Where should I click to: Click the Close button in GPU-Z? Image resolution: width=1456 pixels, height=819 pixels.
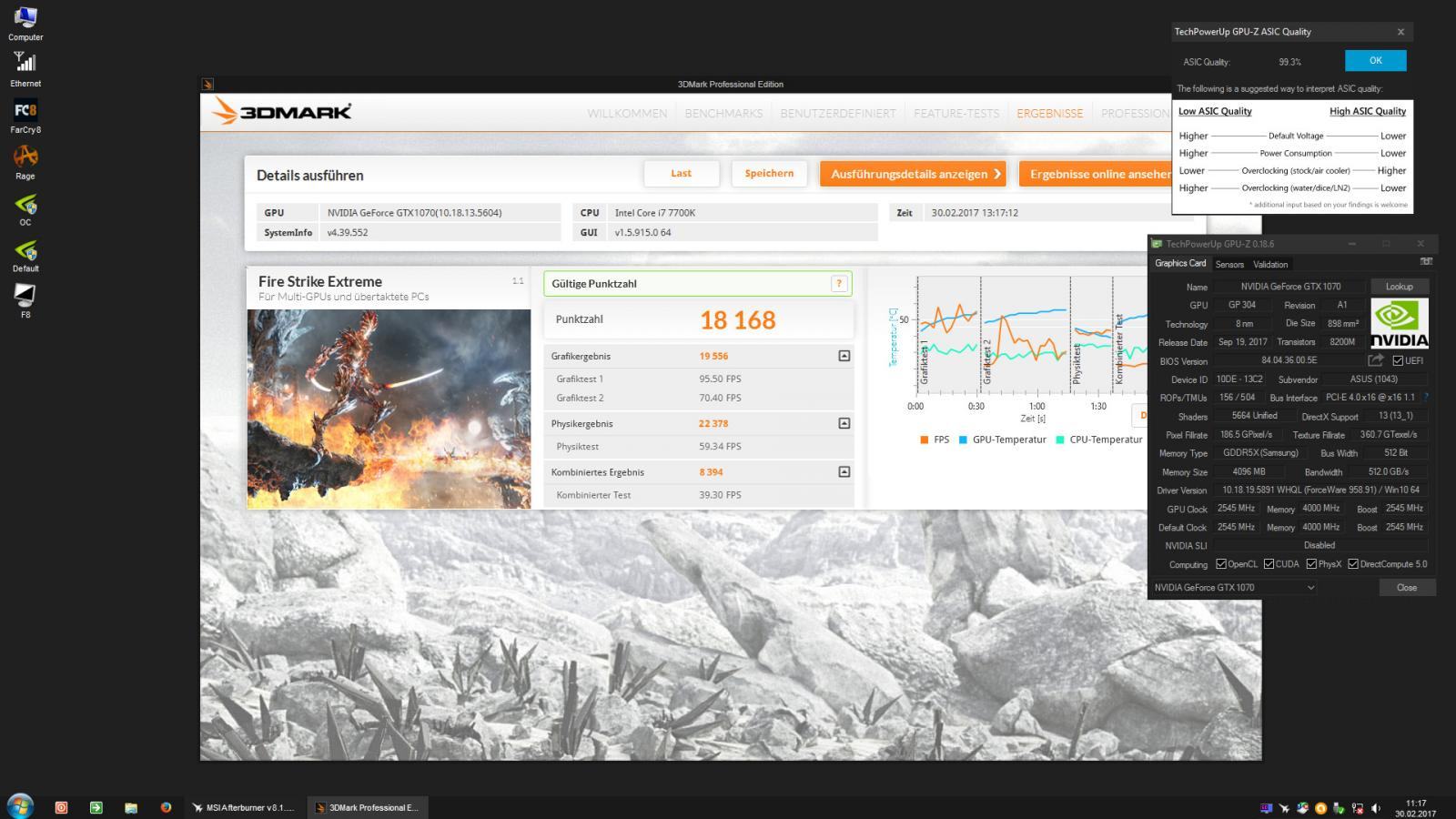1407,587
